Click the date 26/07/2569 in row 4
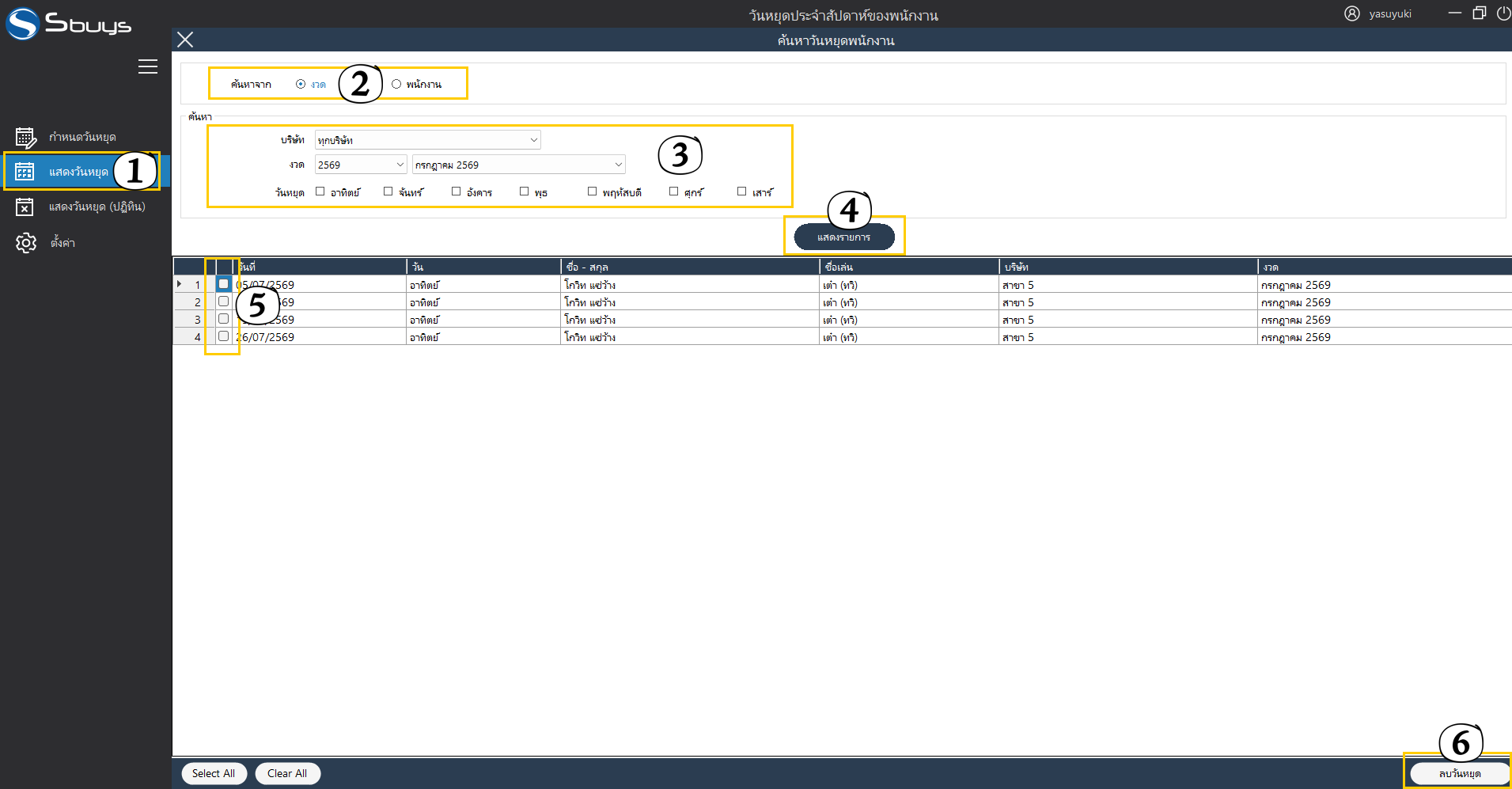 [266, 337]
